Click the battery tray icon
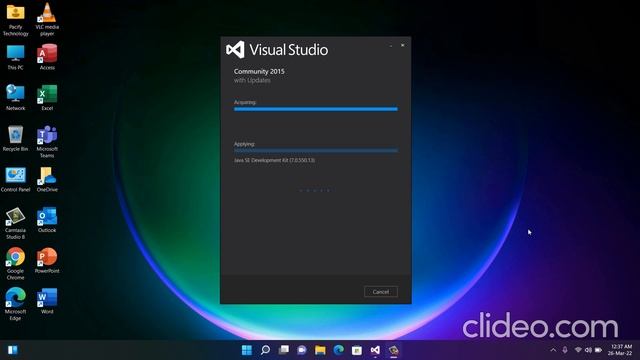 tap(598, 350)
